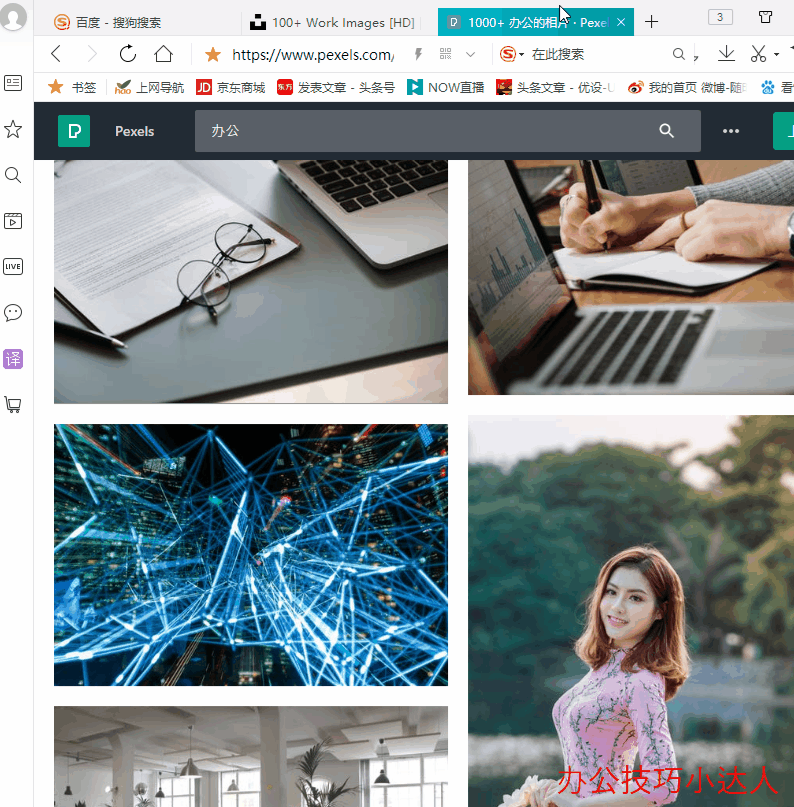Viewport: 794px width, 807px height.
Task: Click the Pexels logo icon
Action: coord(74,131)
